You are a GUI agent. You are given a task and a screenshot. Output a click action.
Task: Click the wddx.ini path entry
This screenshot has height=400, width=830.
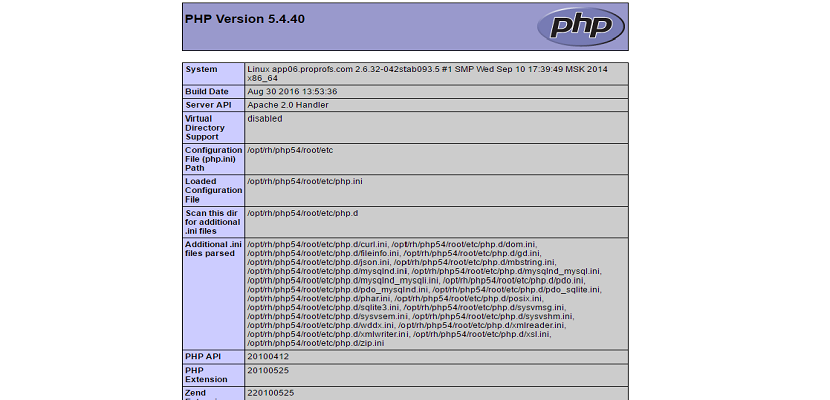(320, 325)
